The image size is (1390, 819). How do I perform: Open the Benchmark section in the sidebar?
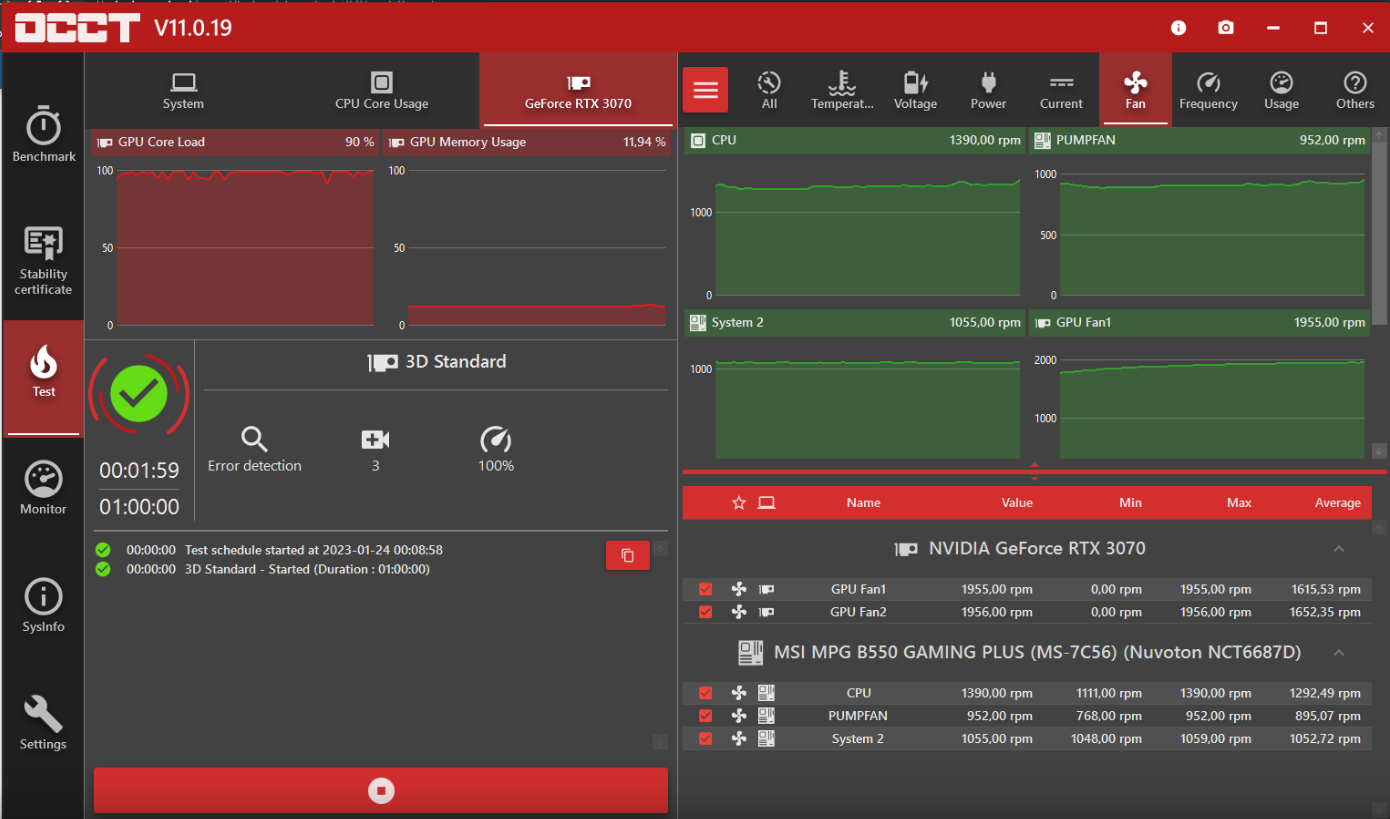[43, 134]
